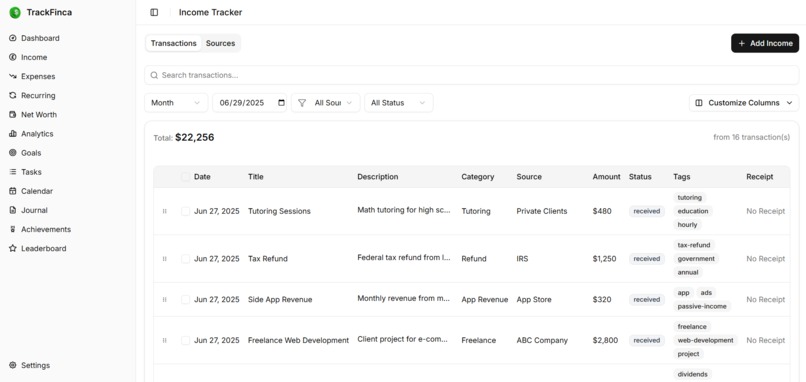The width and height of the screenshot is (806, 382).
Task: Click the web-development tag chip
Action: 705,340
